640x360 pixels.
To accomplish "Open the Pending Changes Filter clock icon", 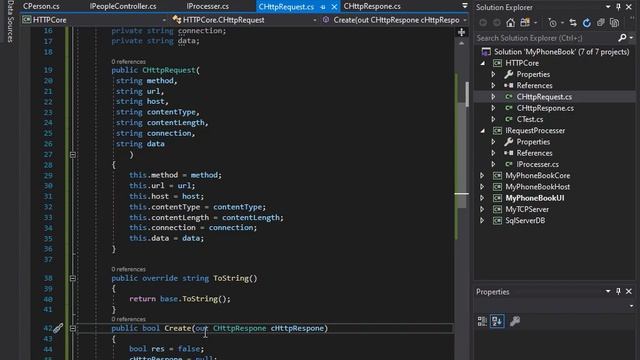I will (x=553, y=23).
